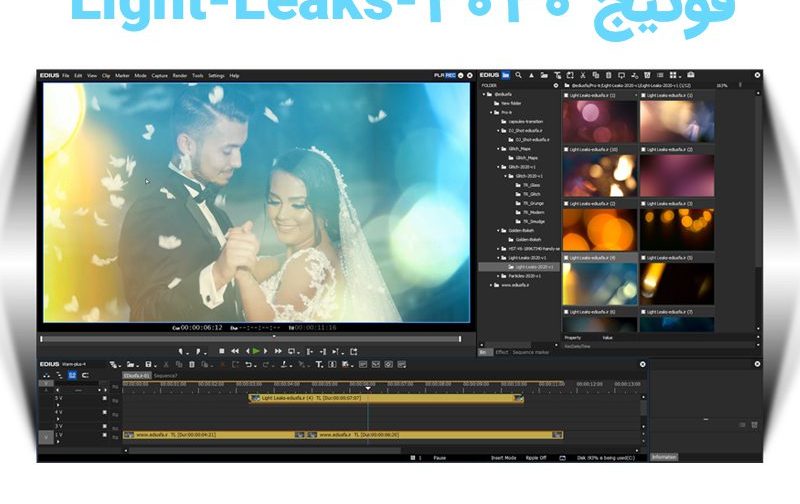
Task: Click the previous frame button beside Play
Action: pyautogui.click(x=248, y=351)
